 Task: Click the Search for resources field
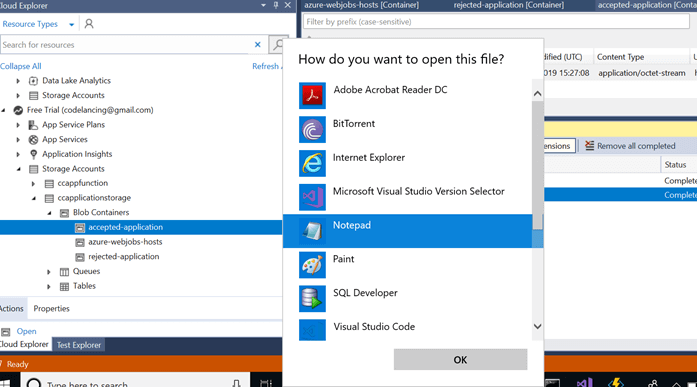(x=124, y=44)
